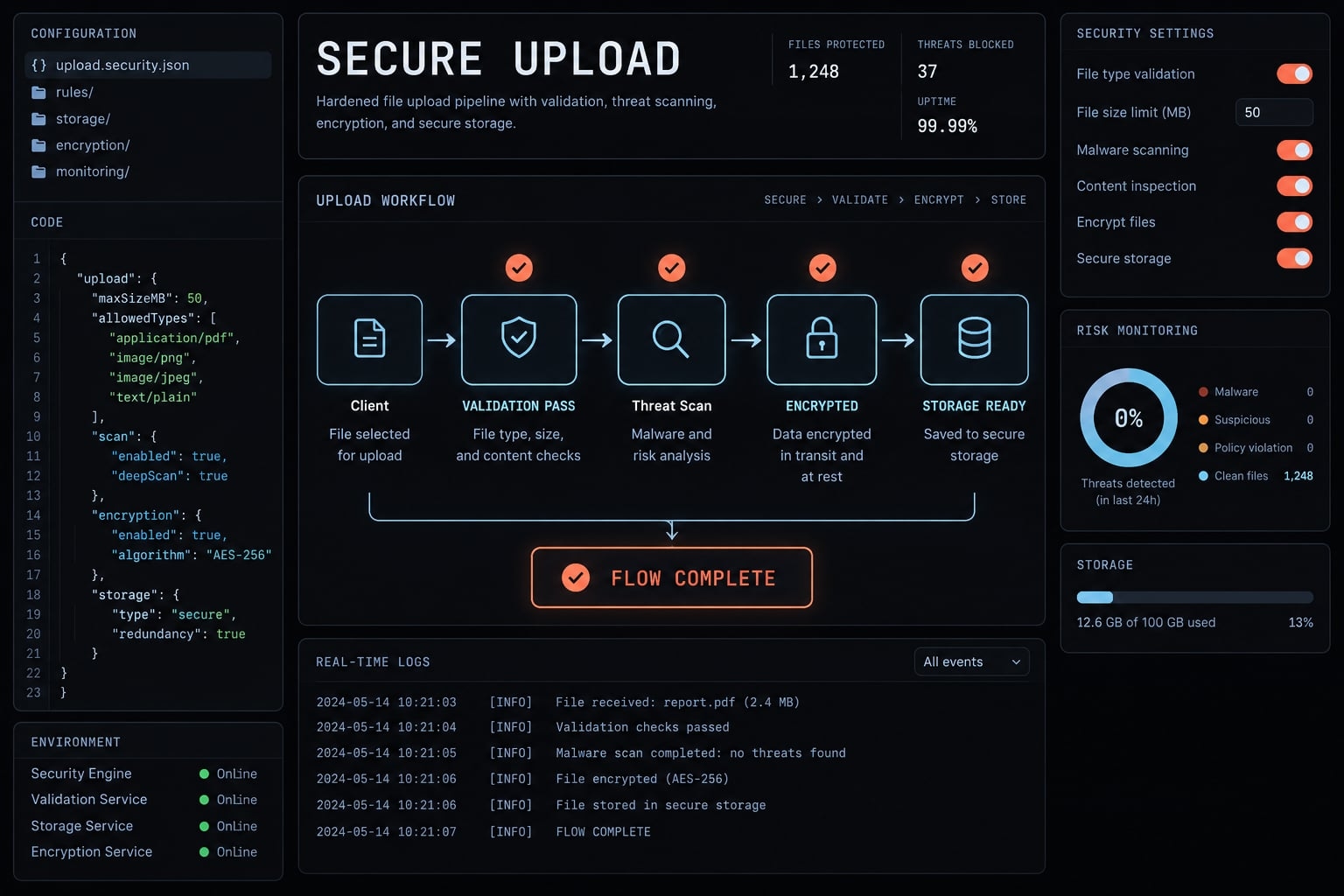Click the encryption/ folder icon
Screen dimensions: 1344x896
tap(38, 145)
